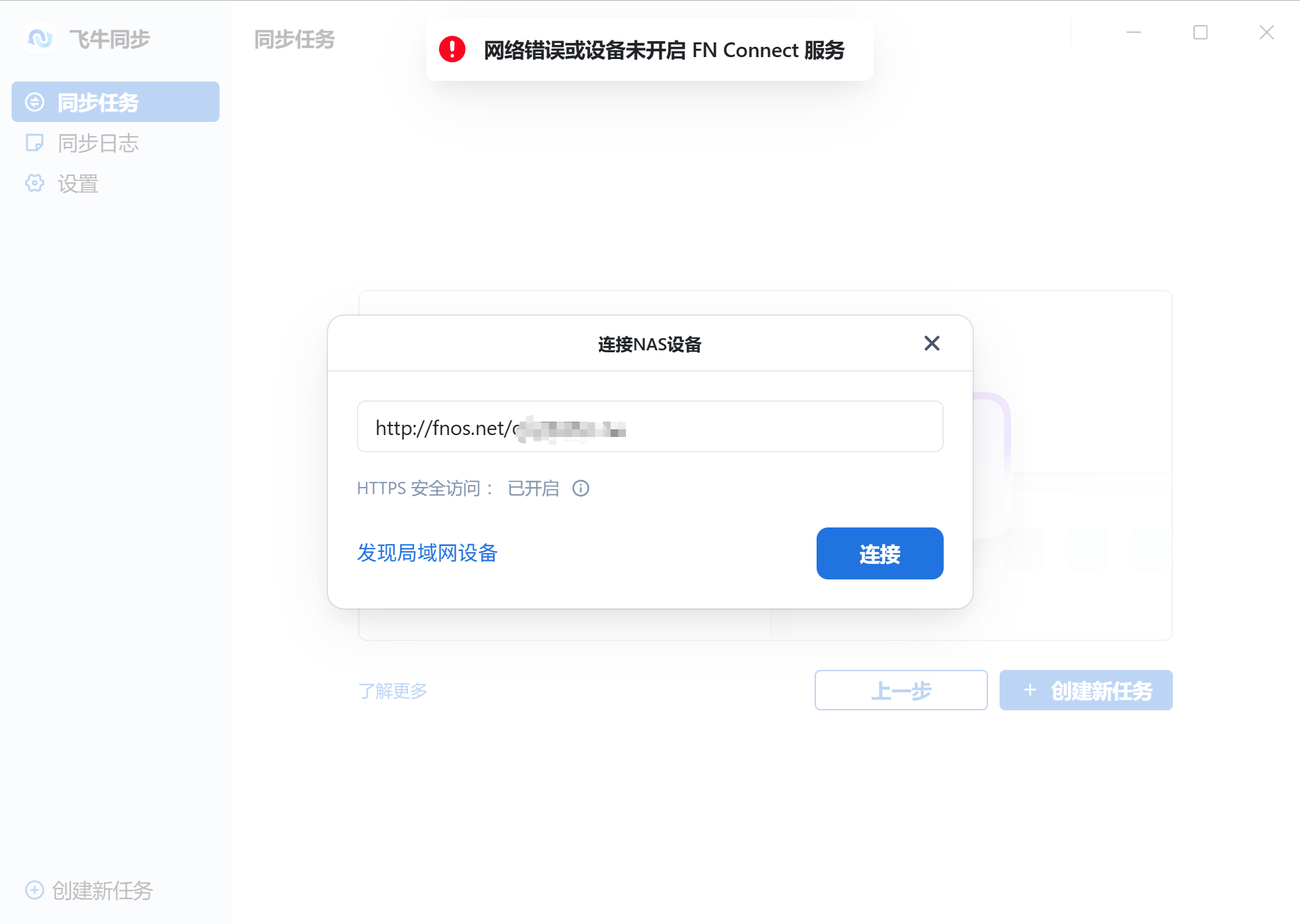Click 创建新任务 at sidebar bottom
The image size is (1300, 924).
tap(101, 890)
